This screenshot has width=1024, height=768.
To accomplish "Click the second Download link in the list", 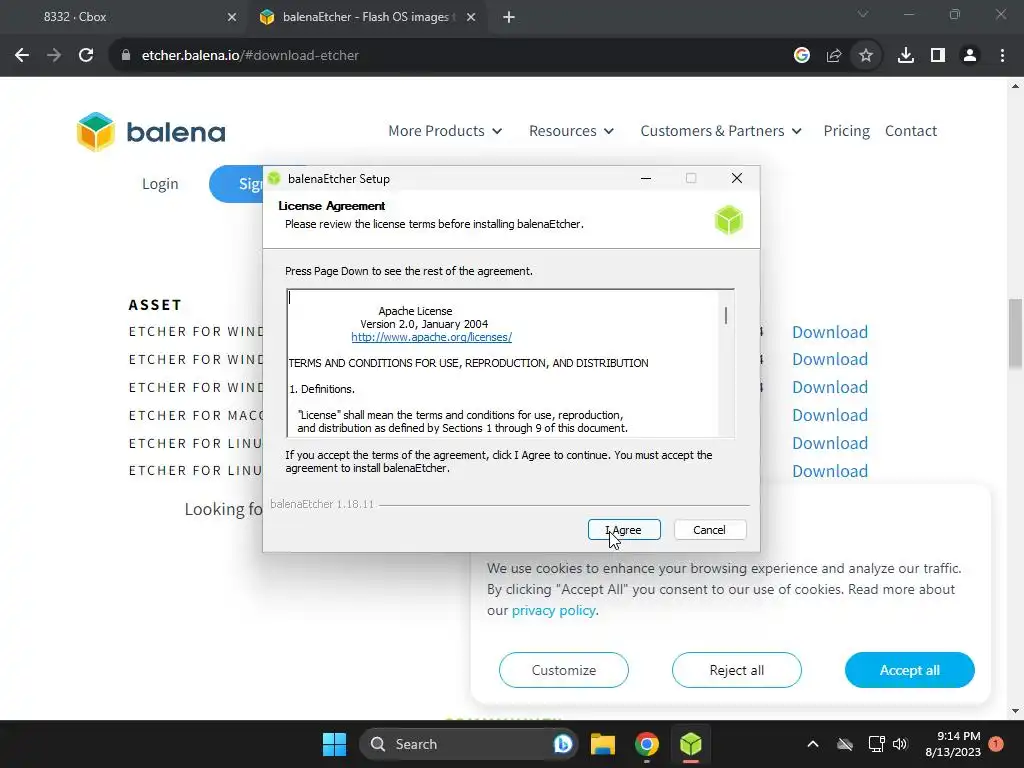I will (829, 359).
